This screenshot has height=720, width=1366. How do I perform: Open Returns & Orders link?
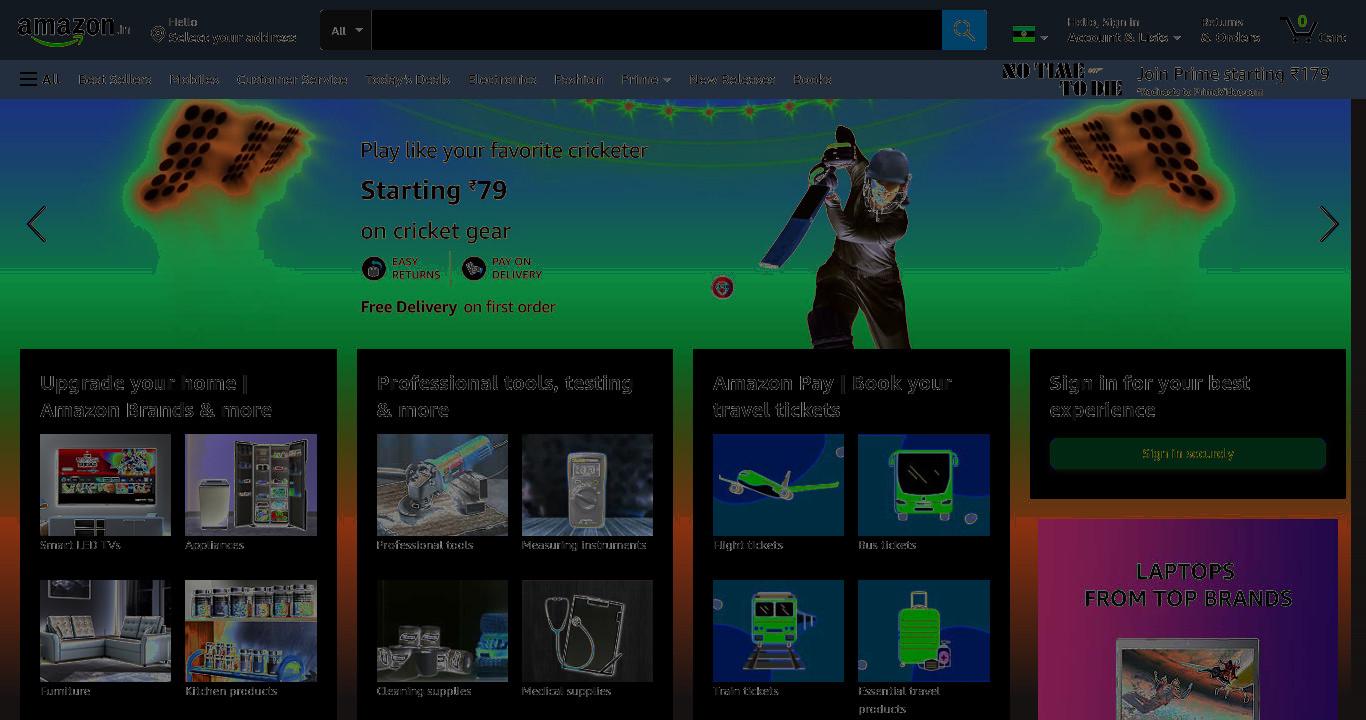[1230, 30]
